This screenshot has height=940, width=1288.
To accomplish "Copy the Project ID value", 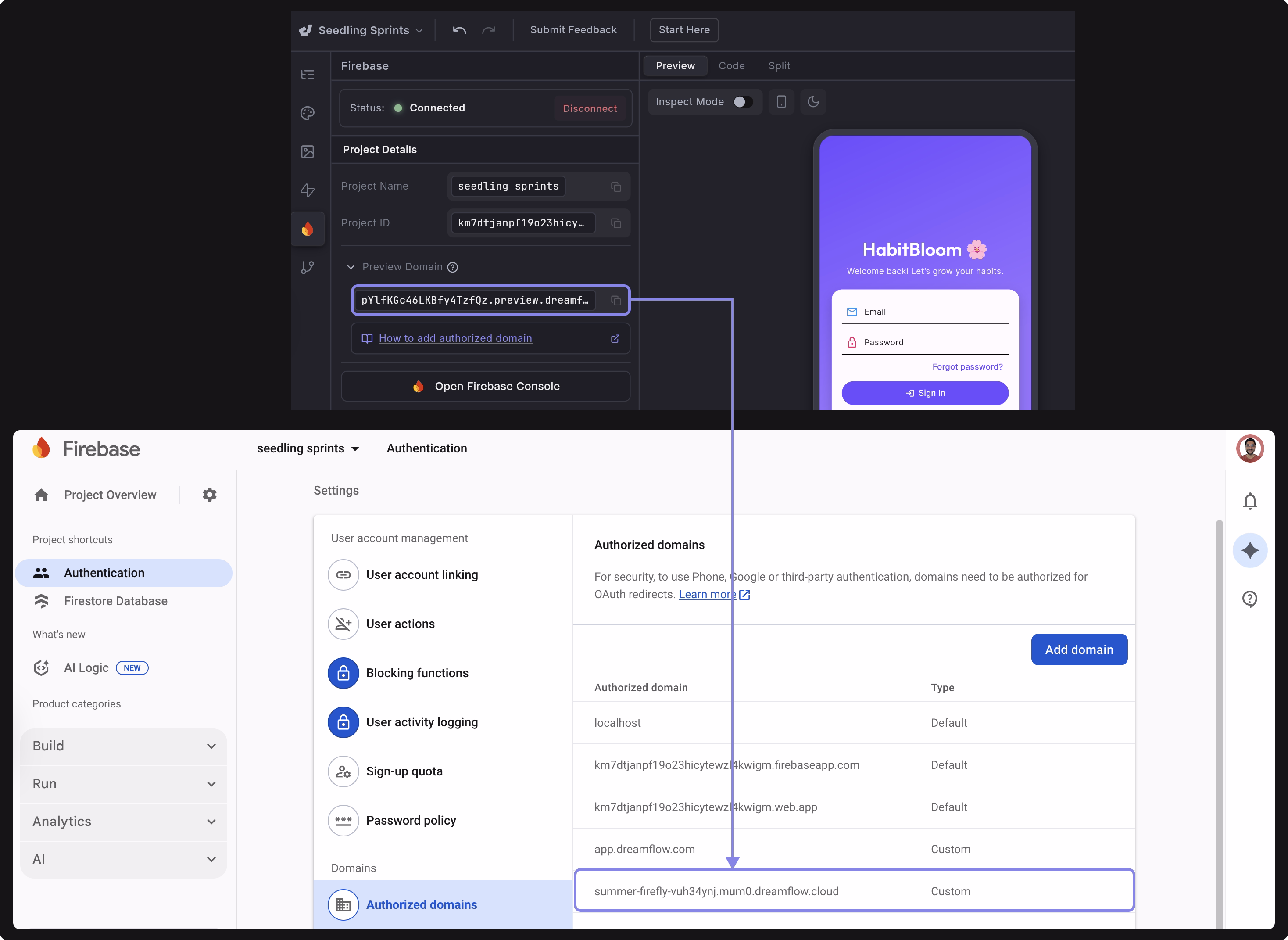I will 616,223.
